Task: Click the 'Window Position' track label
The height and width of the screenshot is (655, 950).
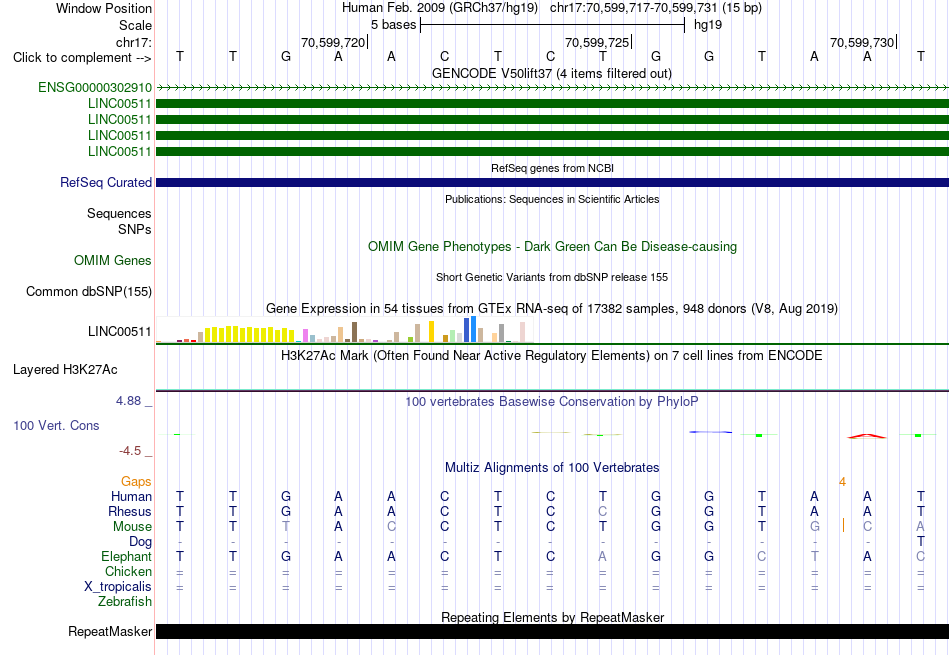Action: click(104, 8)
